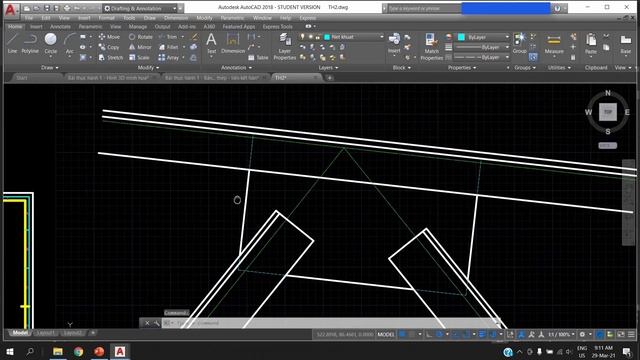Switch to the Parametric ribbon tab
640x360 pixels.
(90, 27)
